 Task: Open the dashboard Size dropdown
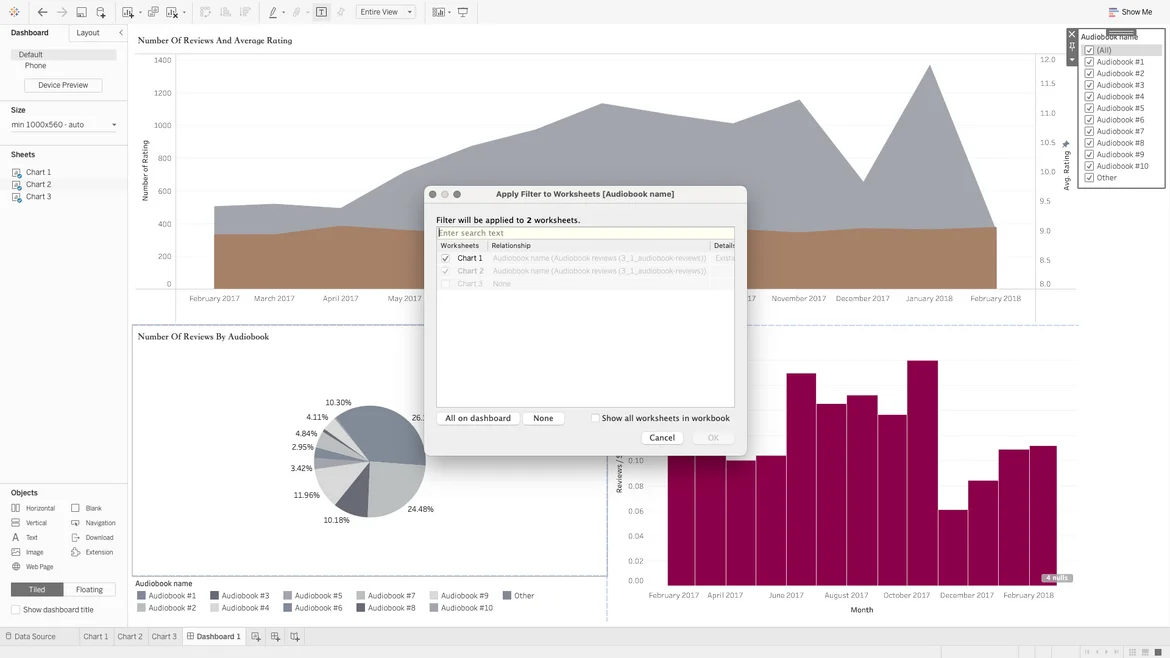(63, 125)
